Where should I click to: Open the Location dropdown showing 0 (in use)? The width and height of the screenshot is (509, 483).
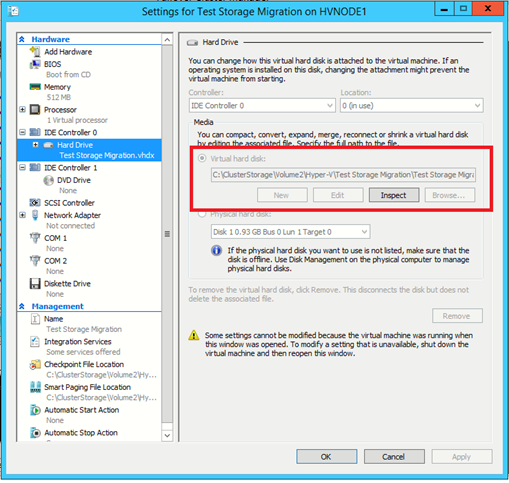(x=412, y=106)
